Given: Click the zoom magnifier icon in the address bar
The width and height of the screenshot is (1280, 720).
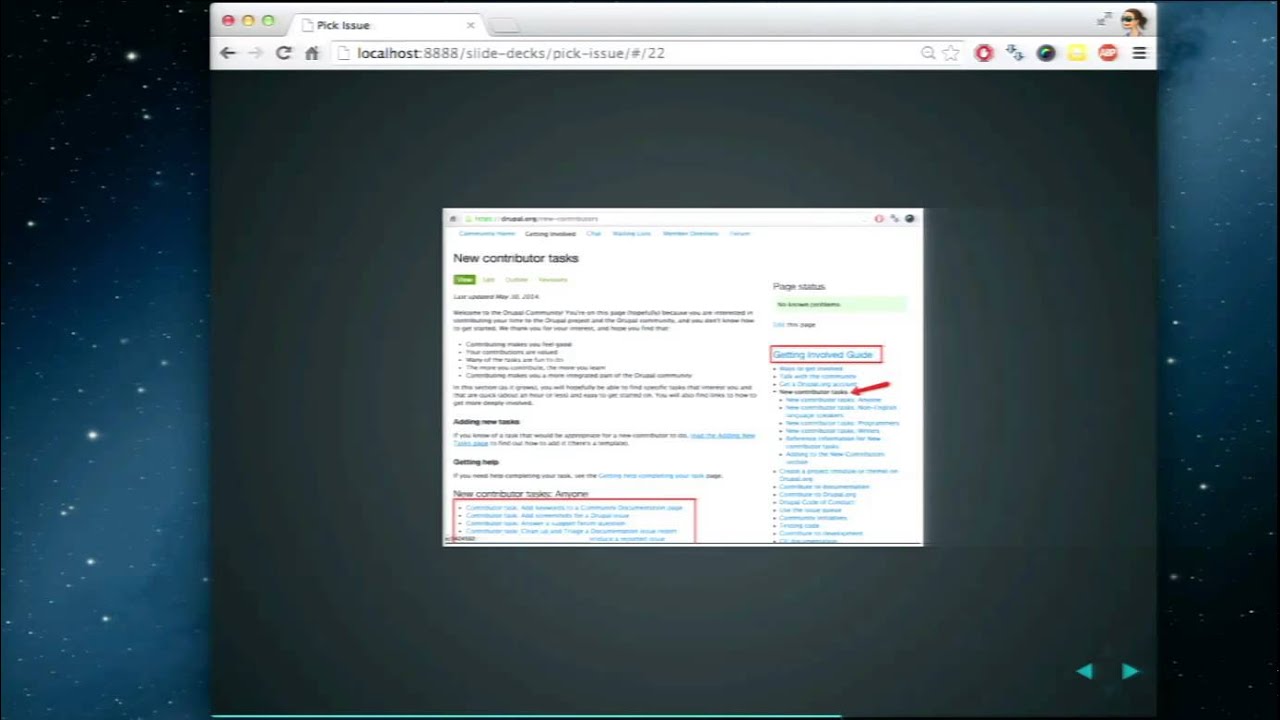Looking at the screenshot, I should 928,53.
